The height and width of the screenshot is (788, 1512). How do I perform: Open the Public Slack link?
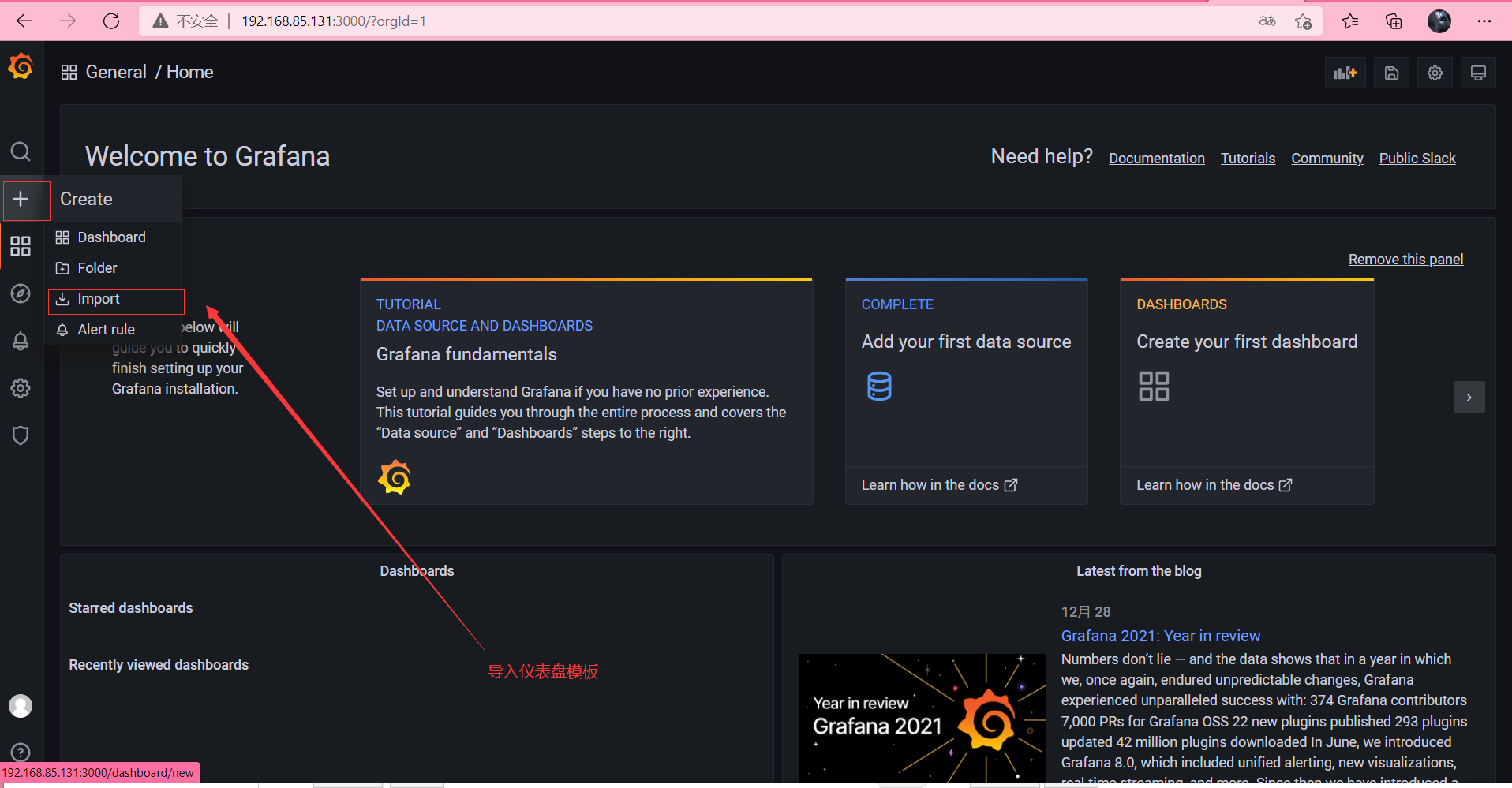click(1417, 159)
